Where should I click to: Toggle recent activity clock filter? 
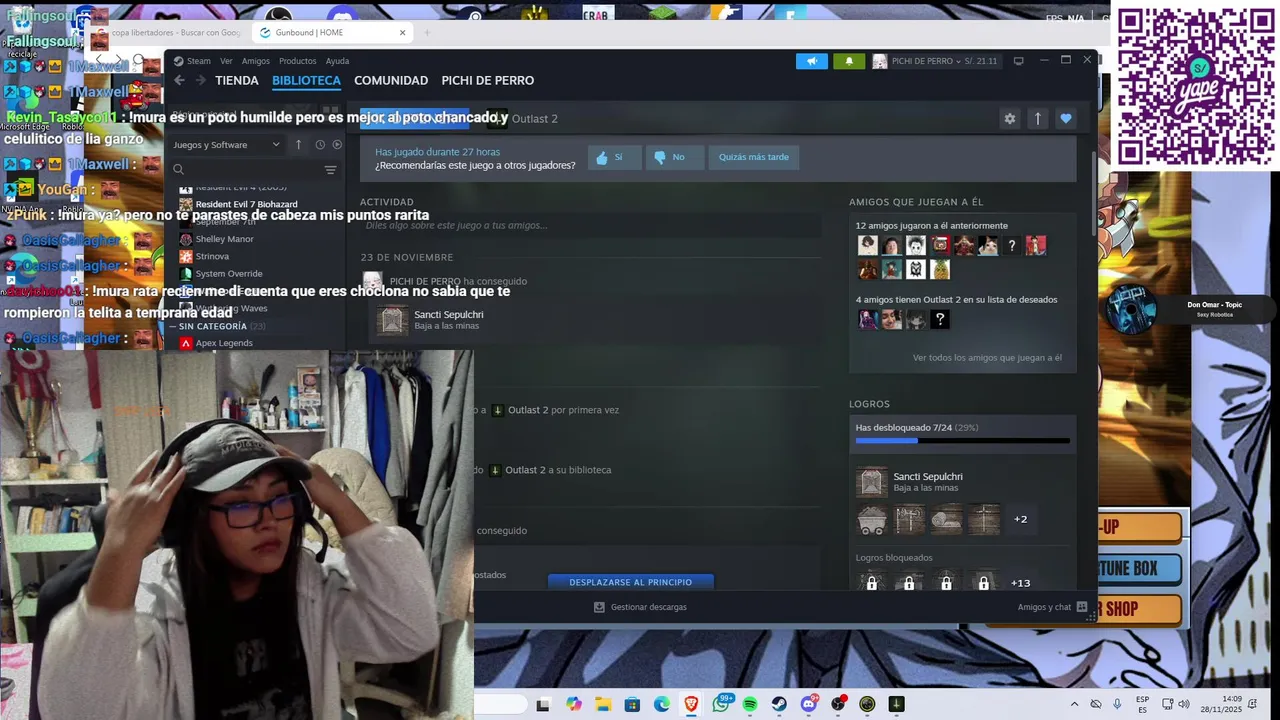click(320, 145)
